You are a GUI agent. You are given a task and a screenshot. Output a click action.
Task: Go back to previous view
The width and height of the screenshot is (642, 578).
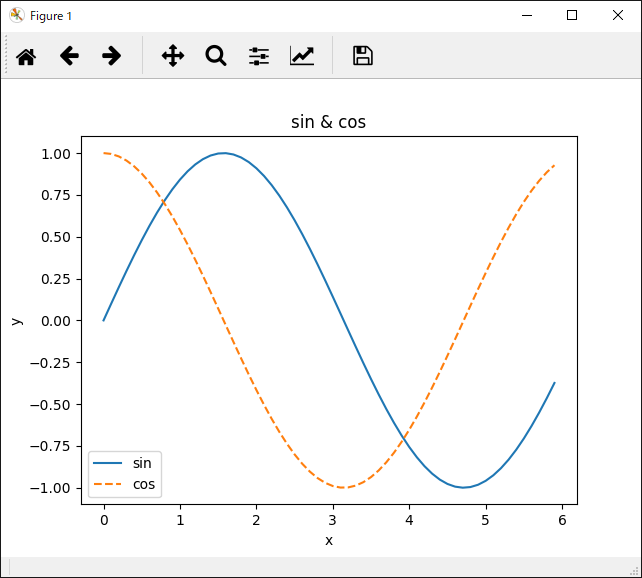pyautogui.click(x=69, y=56)
